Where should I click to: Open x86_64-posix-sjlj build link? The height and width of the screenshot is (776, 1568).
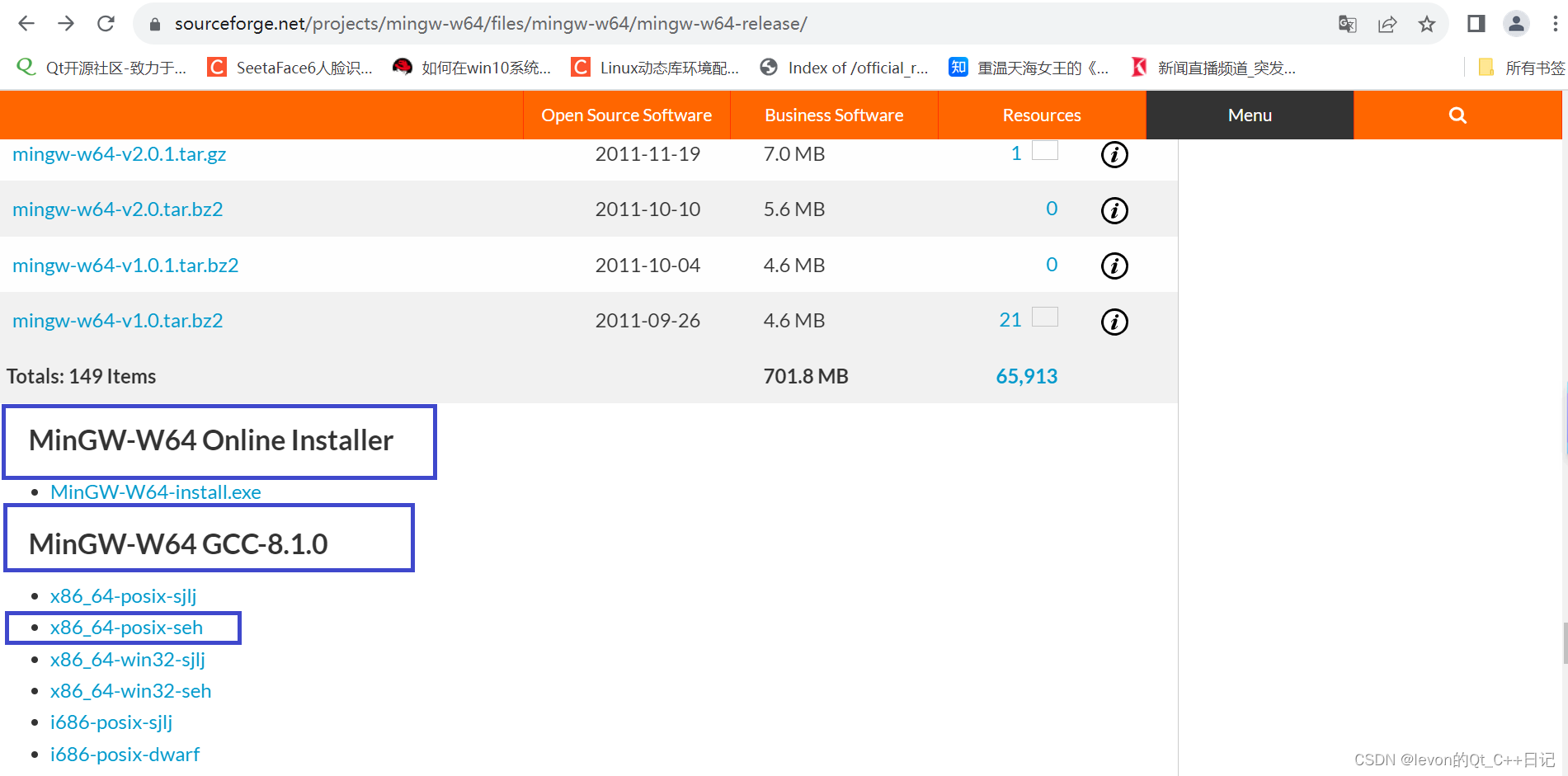click(x=123, y=596)
